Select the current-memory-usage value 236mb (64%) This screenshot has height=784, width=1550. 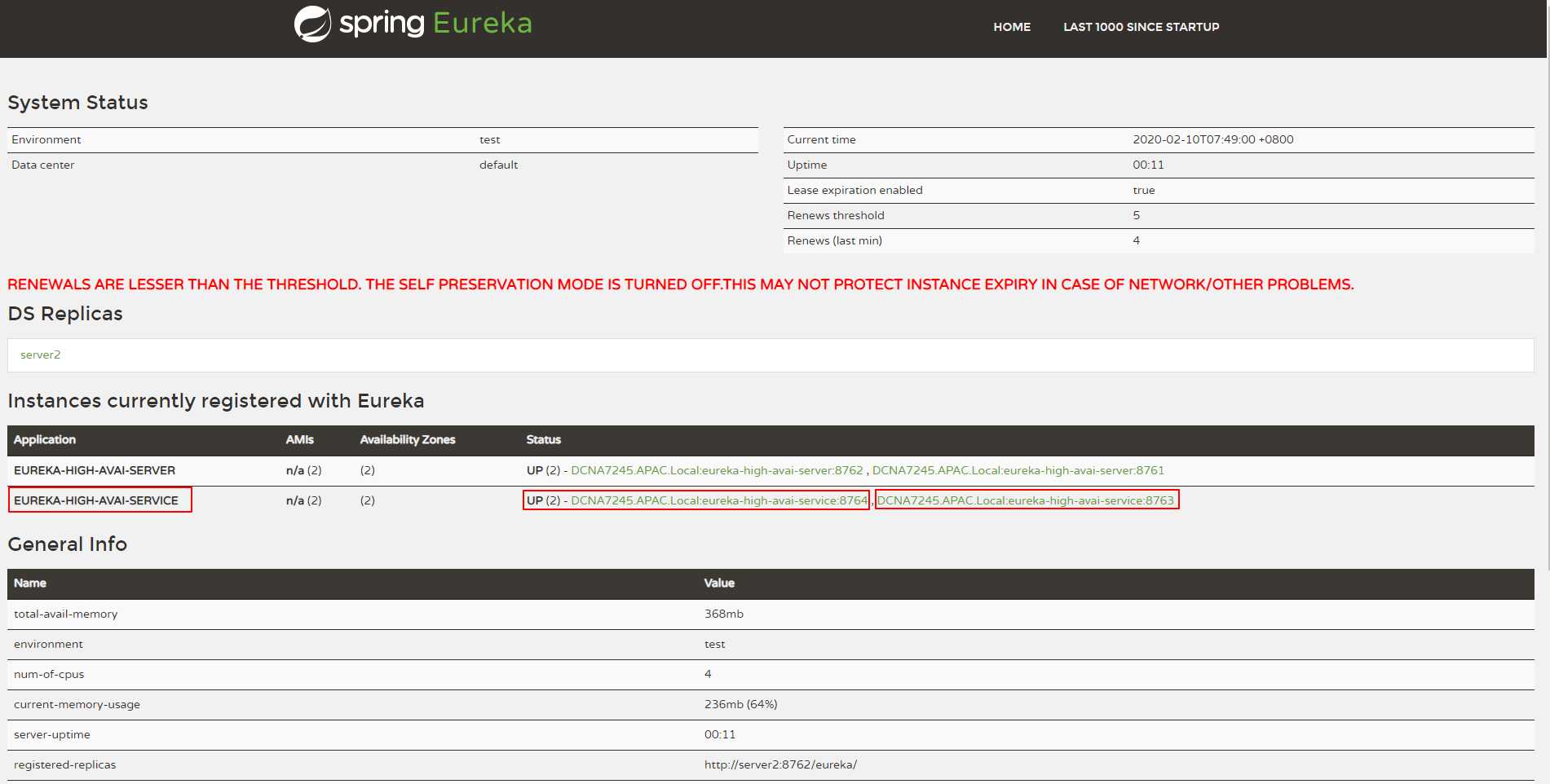pyautogui.click(x=741, y=704)
